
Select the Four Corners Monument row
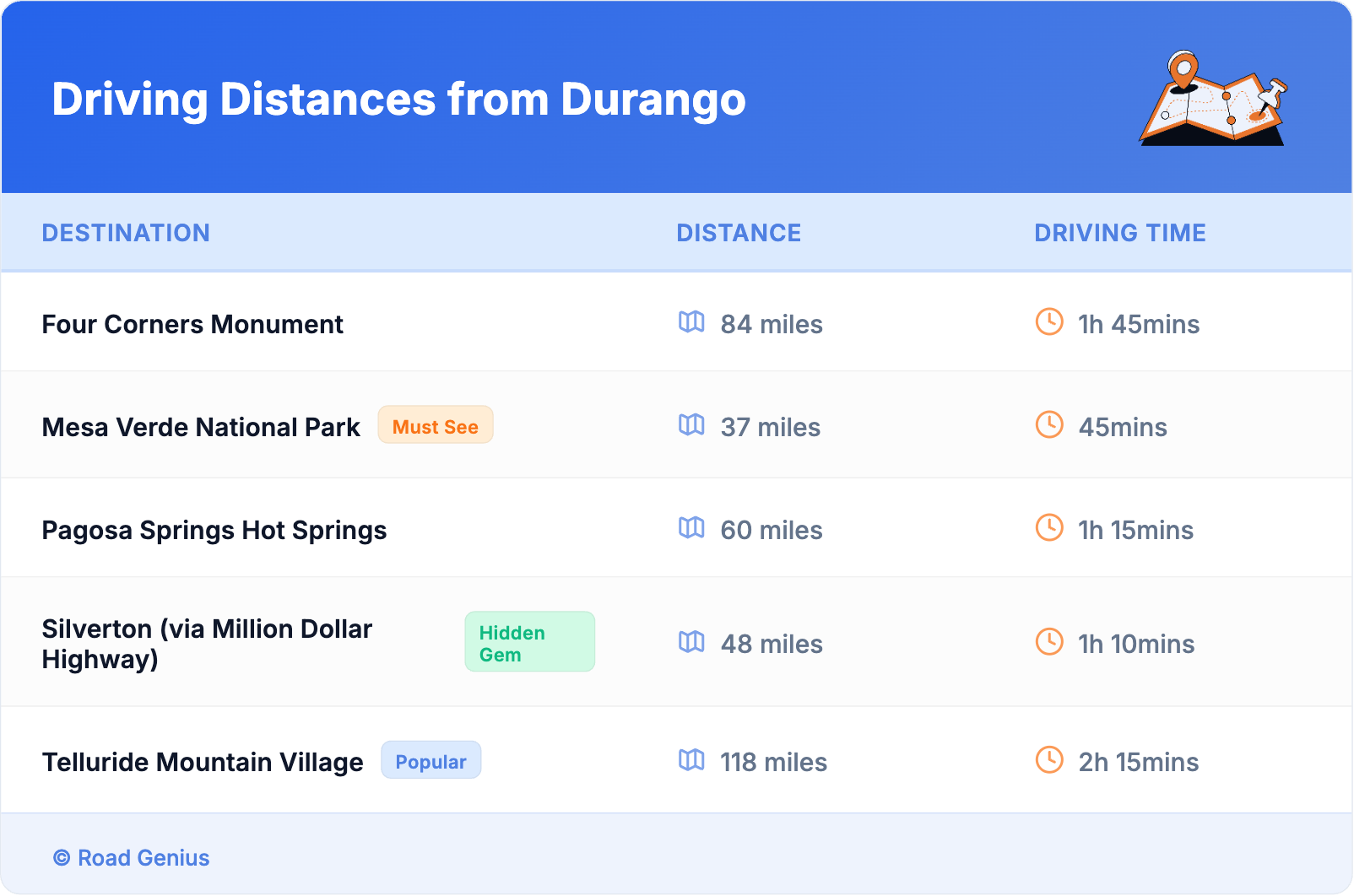pos(192,325)
